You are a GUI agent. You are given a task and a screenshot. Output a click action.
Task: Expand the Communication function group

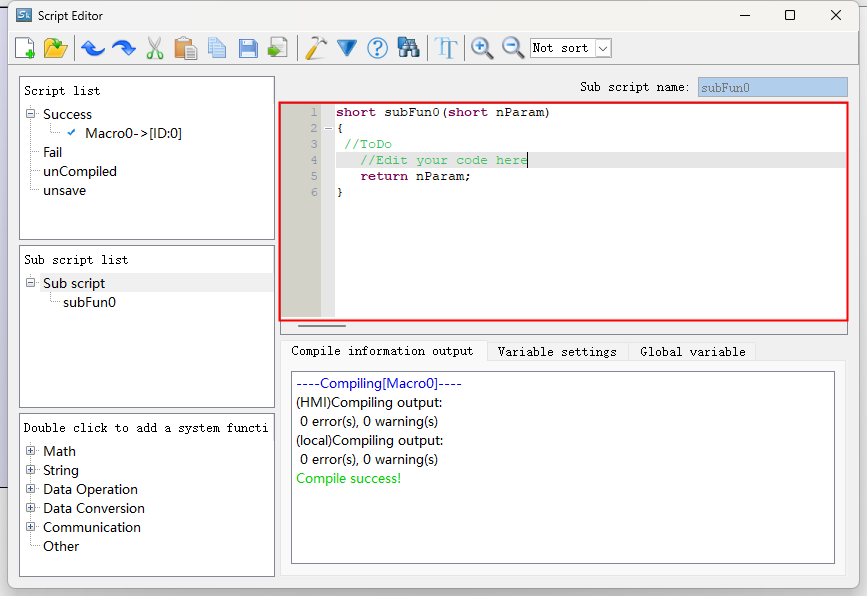31,527
